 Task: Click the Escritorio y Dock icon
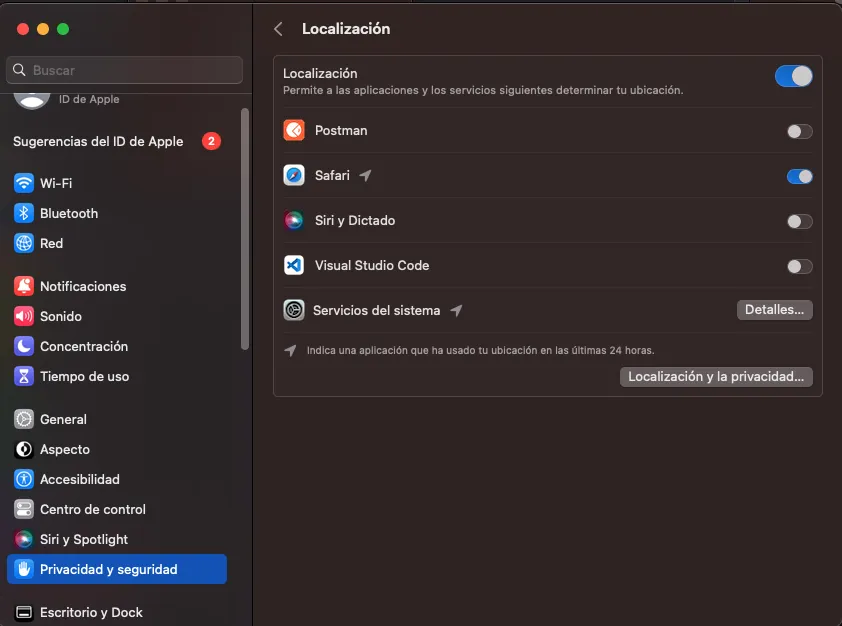[24, 613]
